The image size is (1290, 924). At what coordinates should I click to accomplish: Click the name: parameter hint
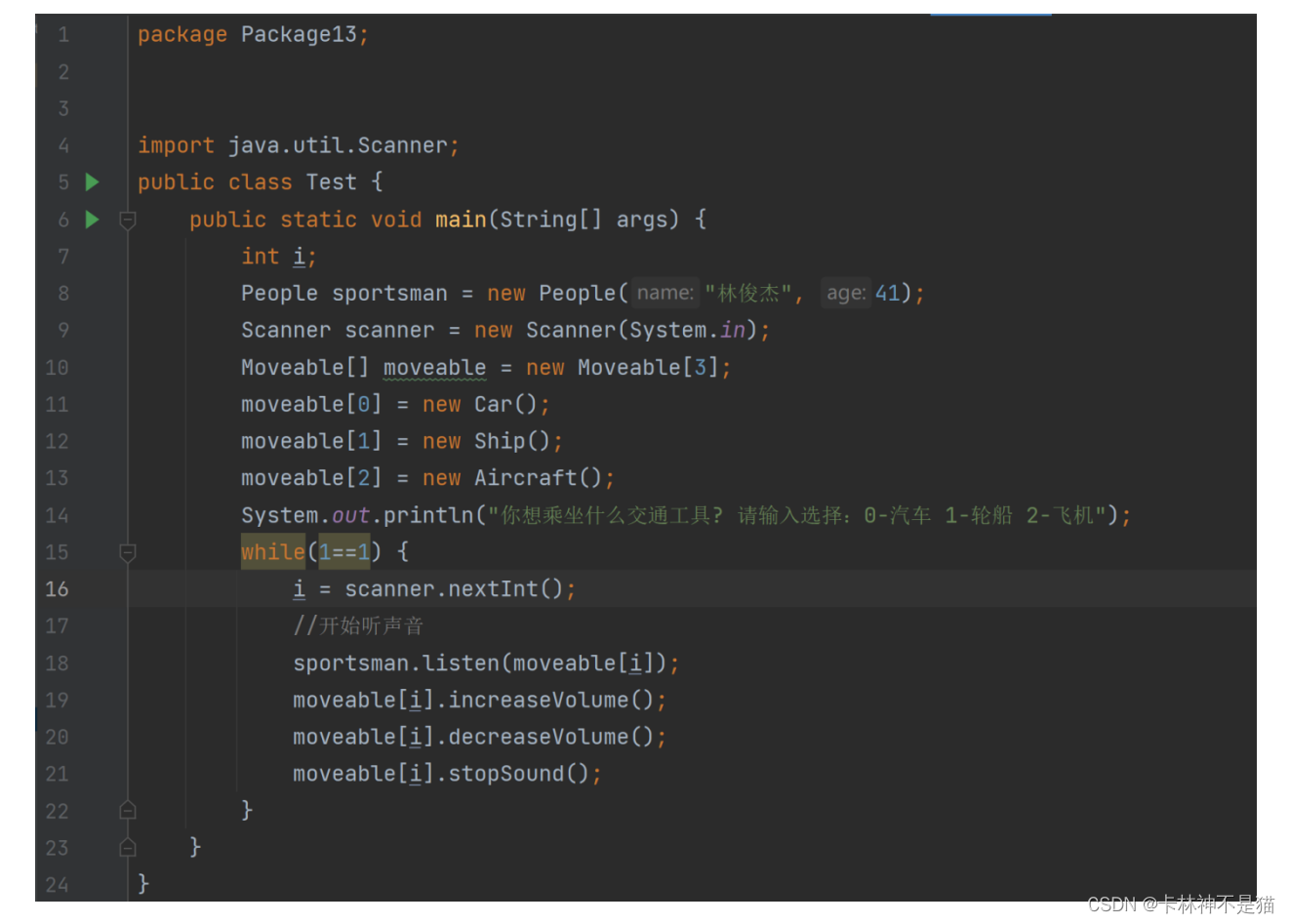click(x=665, y=293)
